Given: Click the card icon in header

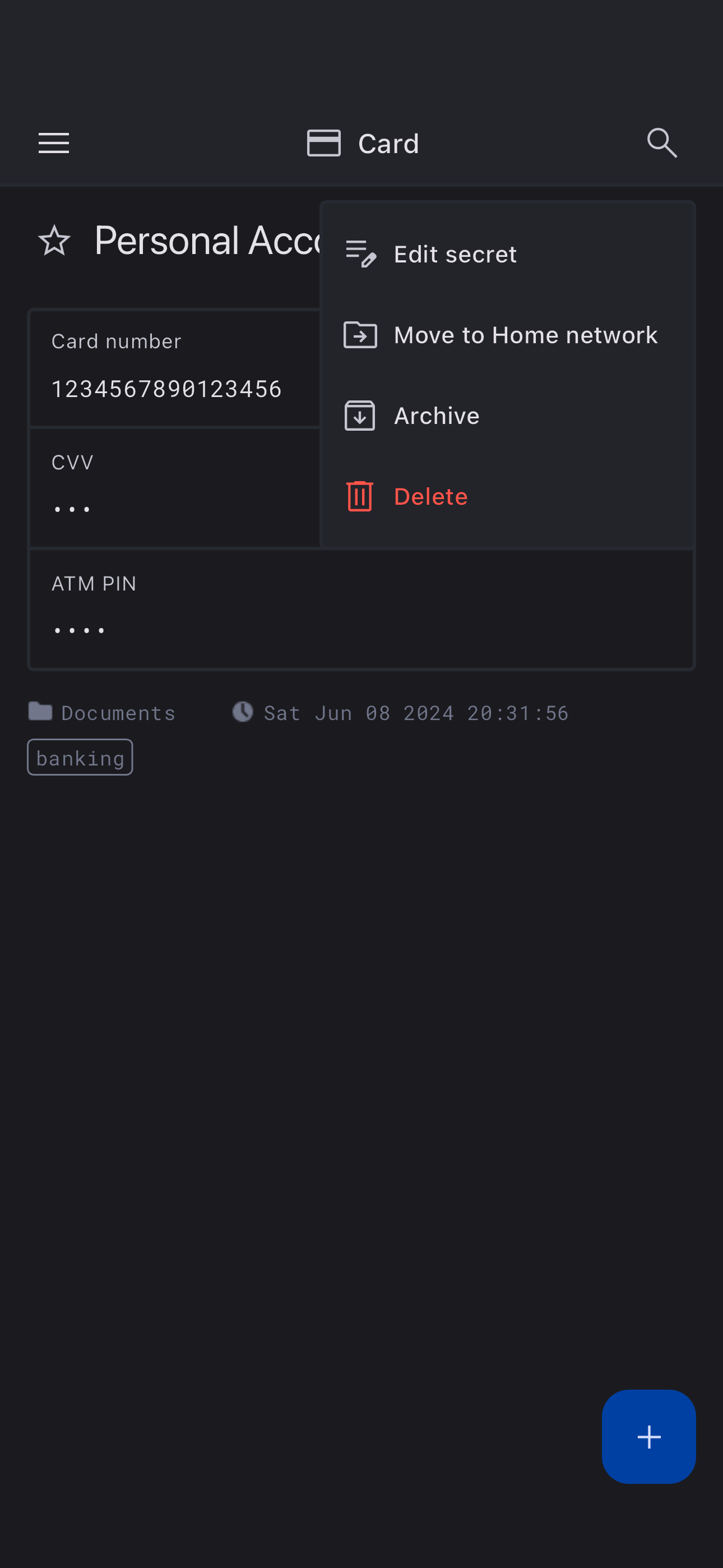Looking at the screenshot, I should pyautogui.click(x=323, y=144).
